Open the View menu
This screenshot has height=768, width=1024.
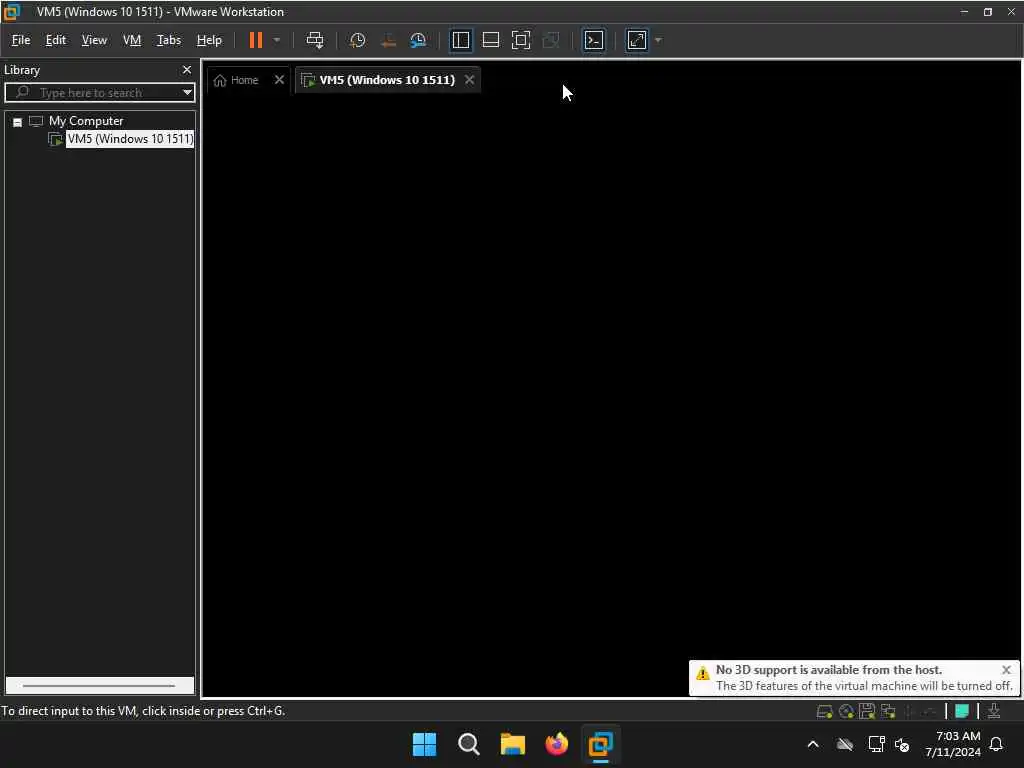pos(94,40)
